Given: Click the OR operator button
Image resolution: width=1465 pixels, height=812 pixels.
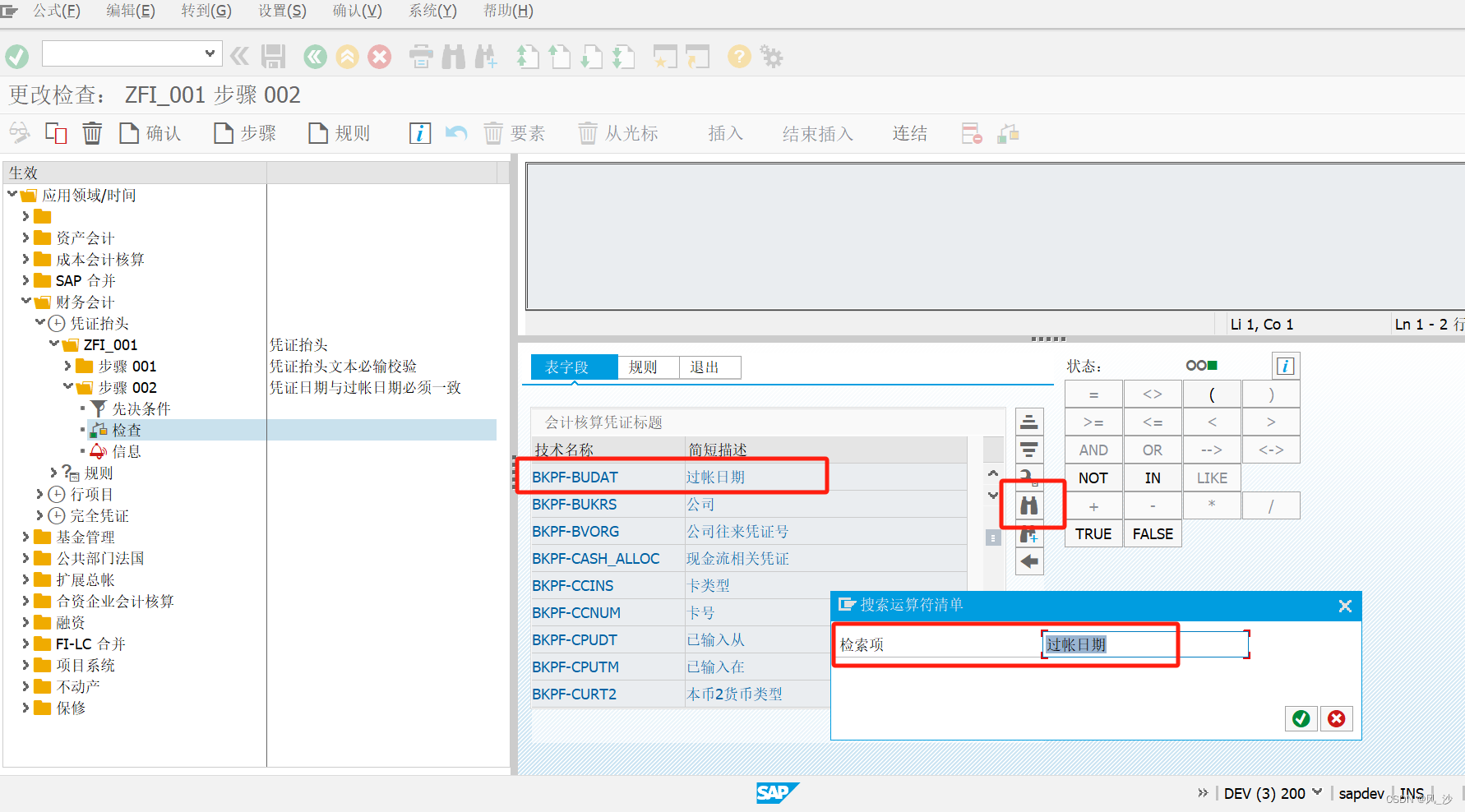Looking at the screenshot, I should click(x=1153, y=450).
